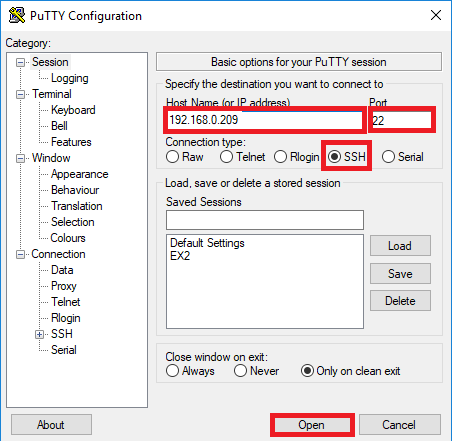The width and height of the screenshot is (452, 441).
Task: Click the PuTTY icon in title bar
Action: 17,15
